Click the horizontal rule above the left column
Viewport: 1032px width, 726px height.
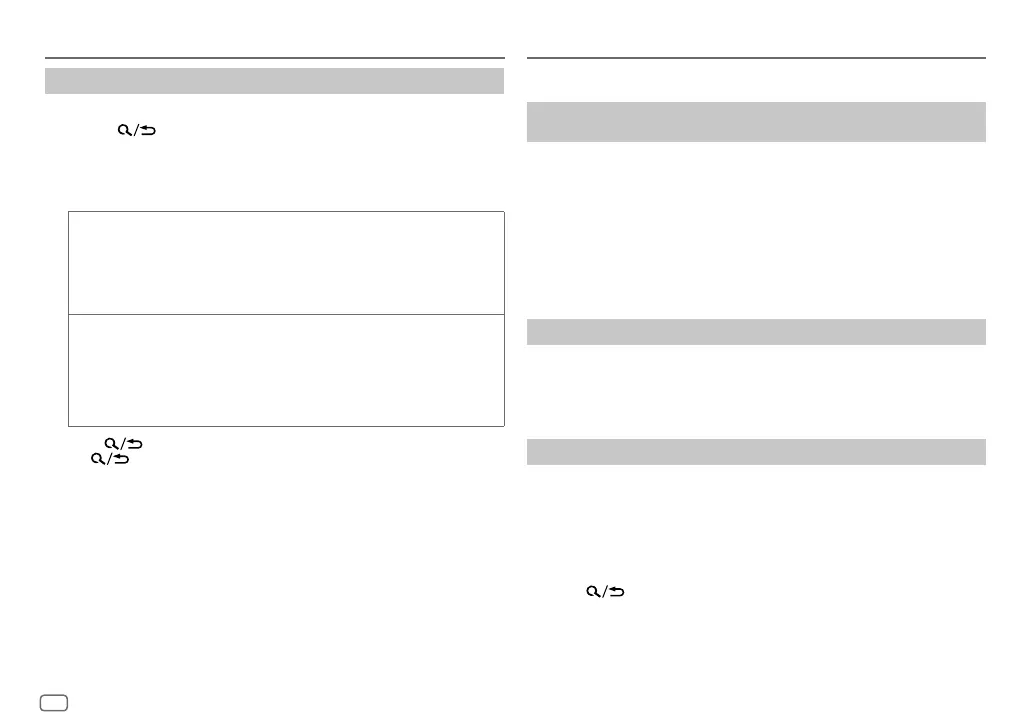click(x=274, y=59)
